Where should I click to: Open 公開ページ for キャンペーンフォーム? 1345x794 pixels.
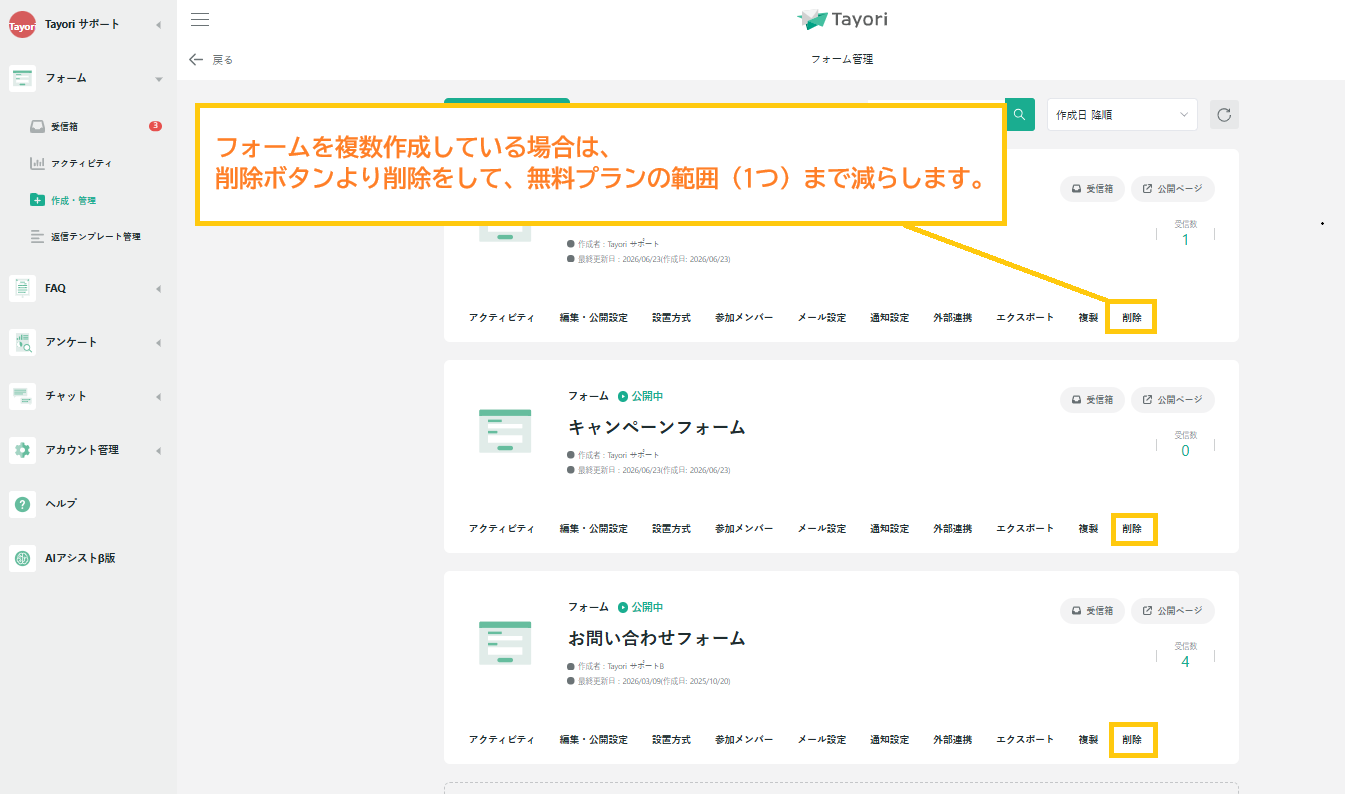tap(1173, 400)
